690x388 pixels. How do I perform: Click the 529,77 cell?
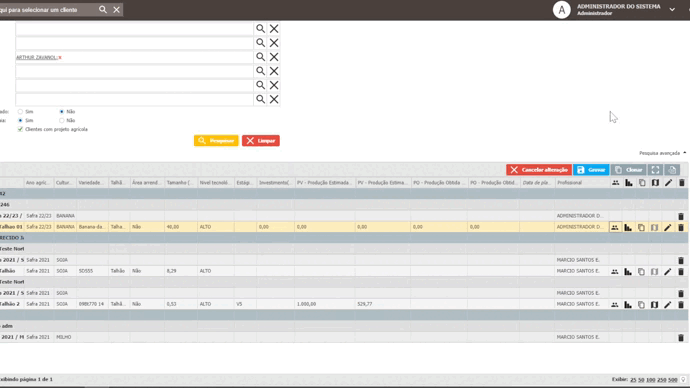(383, 304)
